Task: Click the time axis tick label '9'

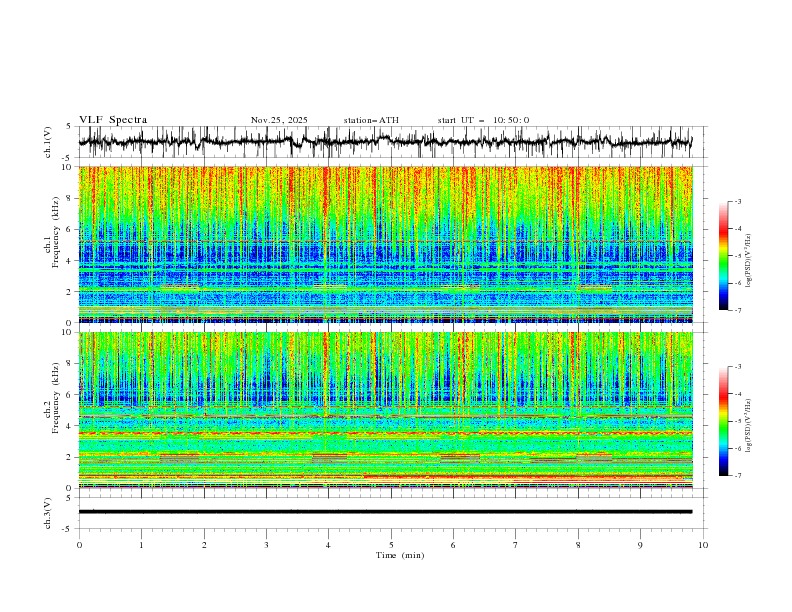Action: (640, 545)
